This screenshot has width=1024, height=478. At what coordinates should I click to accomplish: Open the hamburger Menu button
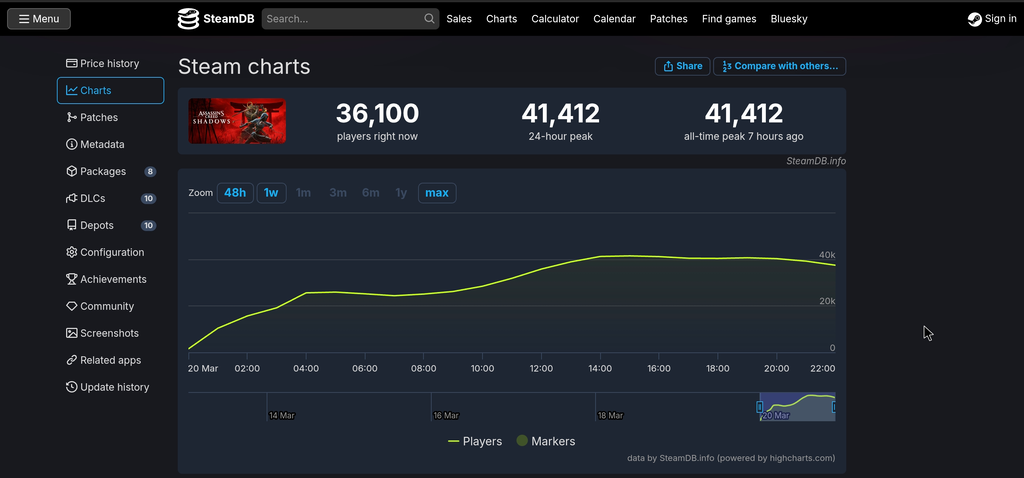pos(39,19)
